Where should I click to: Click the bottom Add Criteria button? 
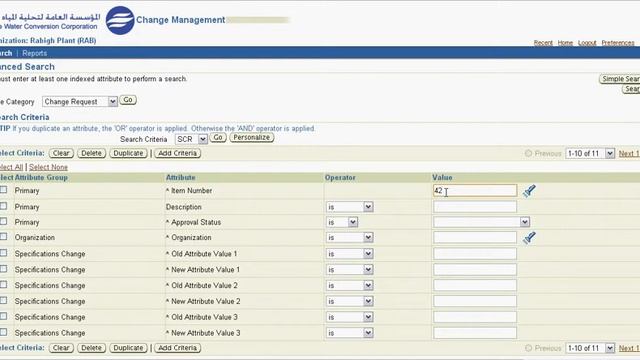point(178,348)
